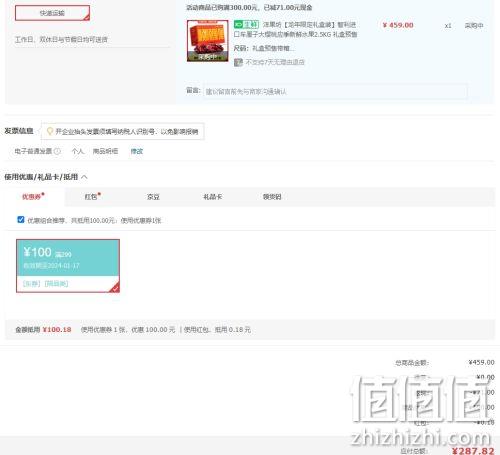Viewport: 500px width, 455px height.
Task: Click the no 7-day return policy icon
Action: pos(238,62)
